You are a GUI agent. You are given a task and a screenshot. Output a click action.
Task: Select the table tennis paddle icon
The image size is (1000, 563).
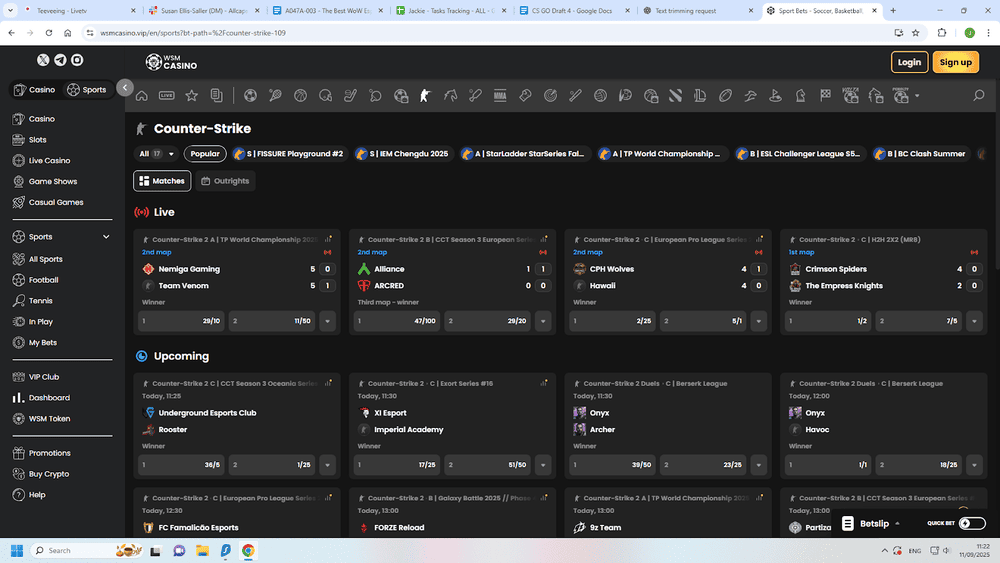(x=375, y=96)
